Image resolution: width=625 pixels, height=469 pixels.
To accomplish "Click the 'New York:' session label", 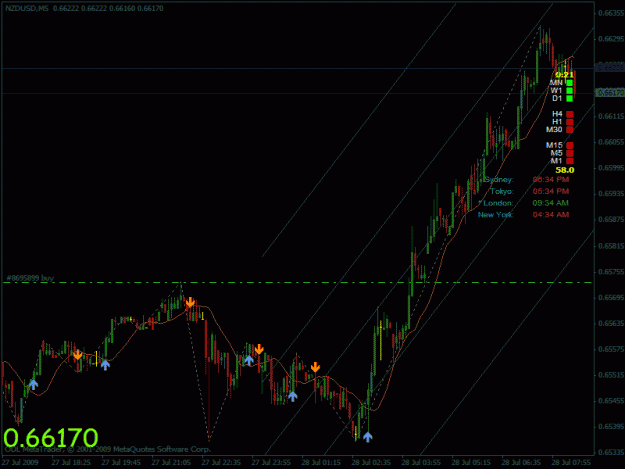I will (x=495, y=215).
